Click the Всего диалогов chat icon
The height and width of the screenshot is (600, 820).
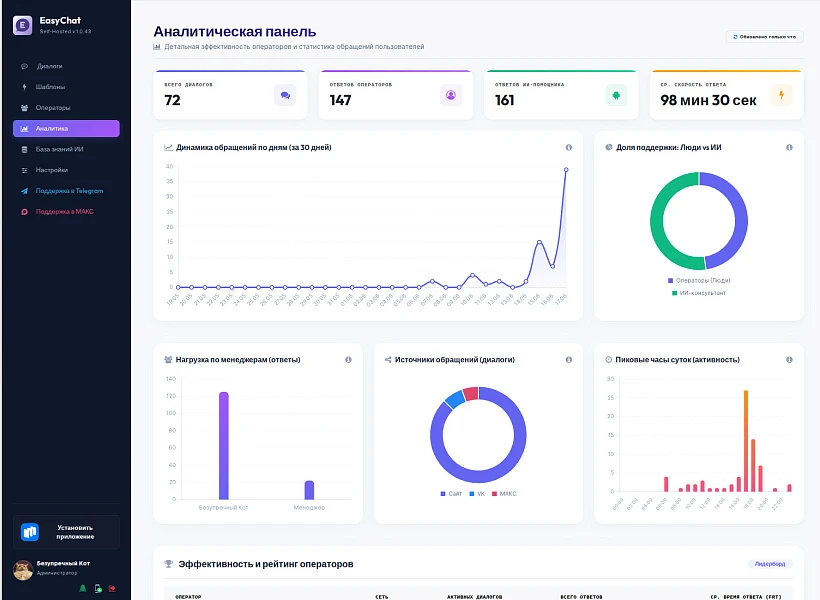(x=285, y=95)
